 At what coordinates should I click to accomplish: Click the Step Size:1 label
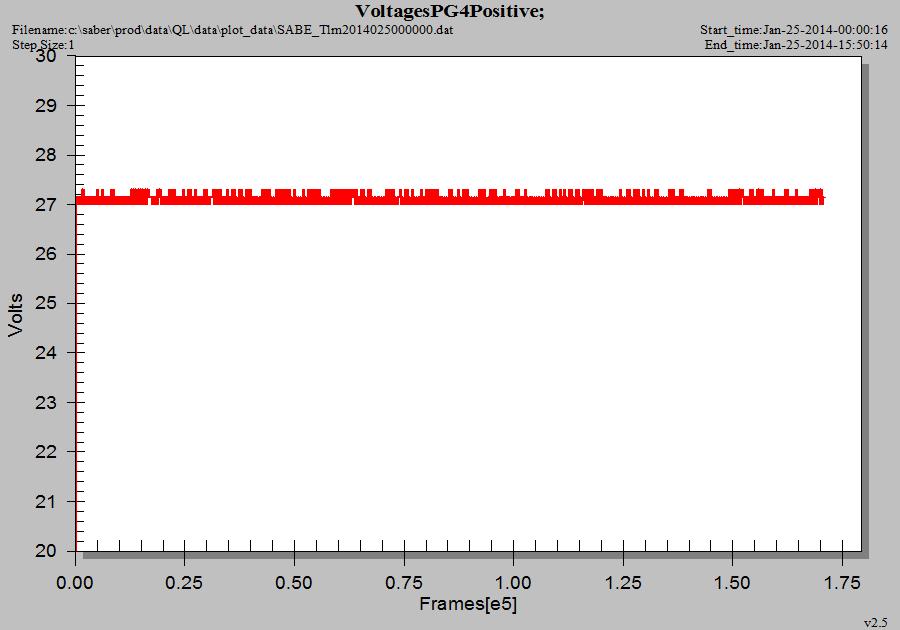click(43, 45)
